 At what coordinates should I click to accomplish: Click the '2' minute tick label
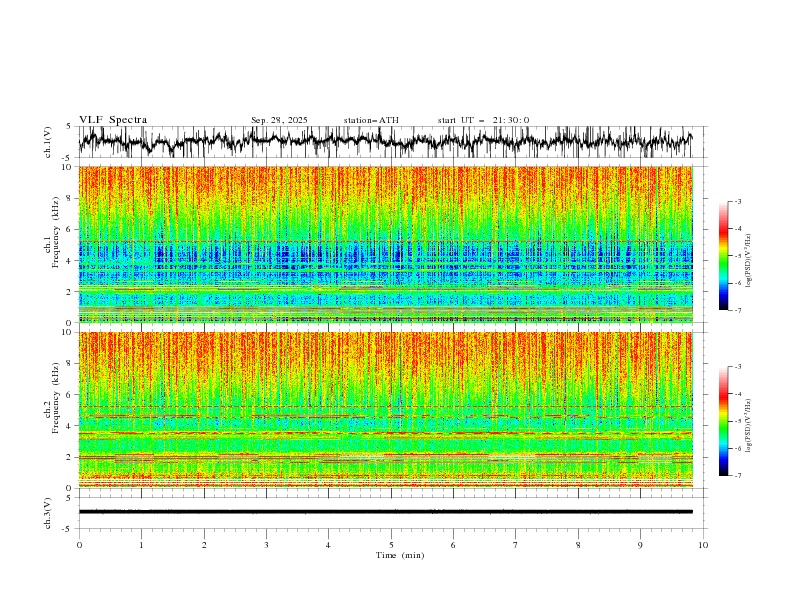204,545
